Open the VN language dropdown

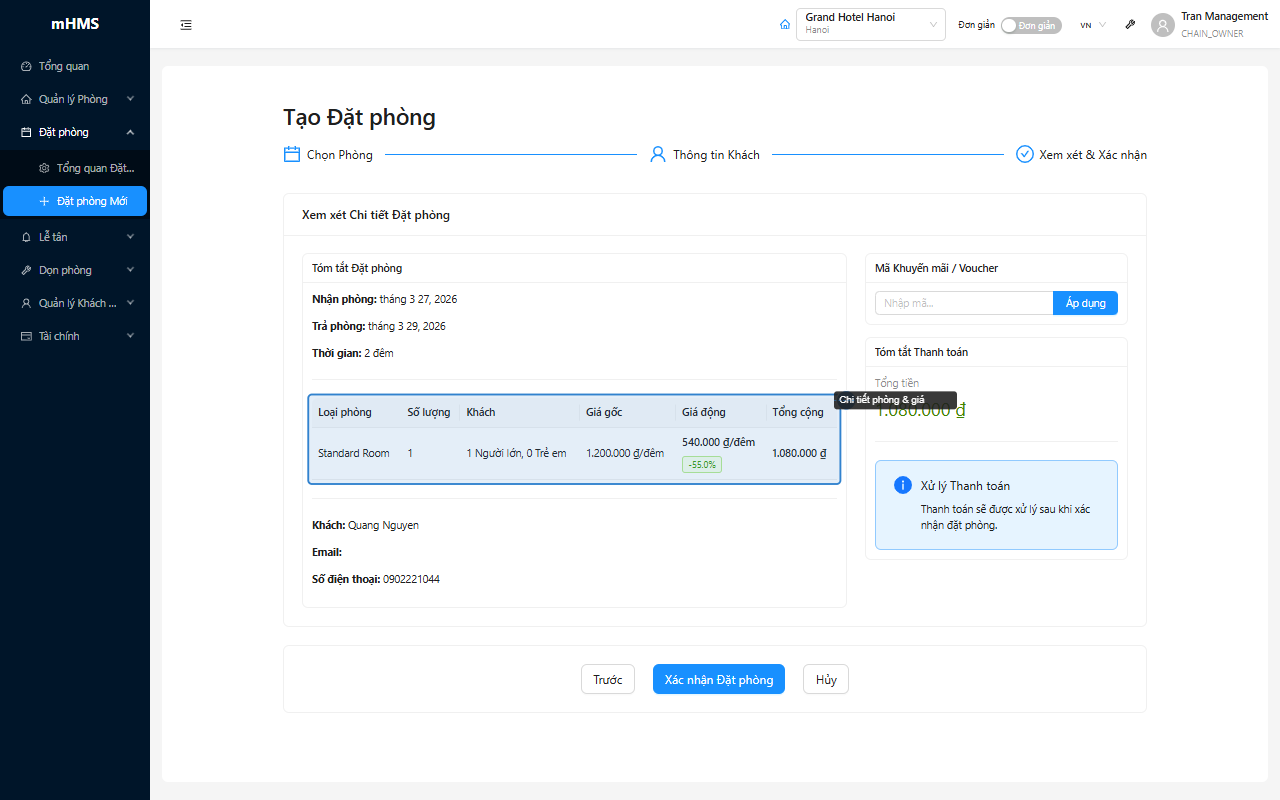pos(1093,25)
